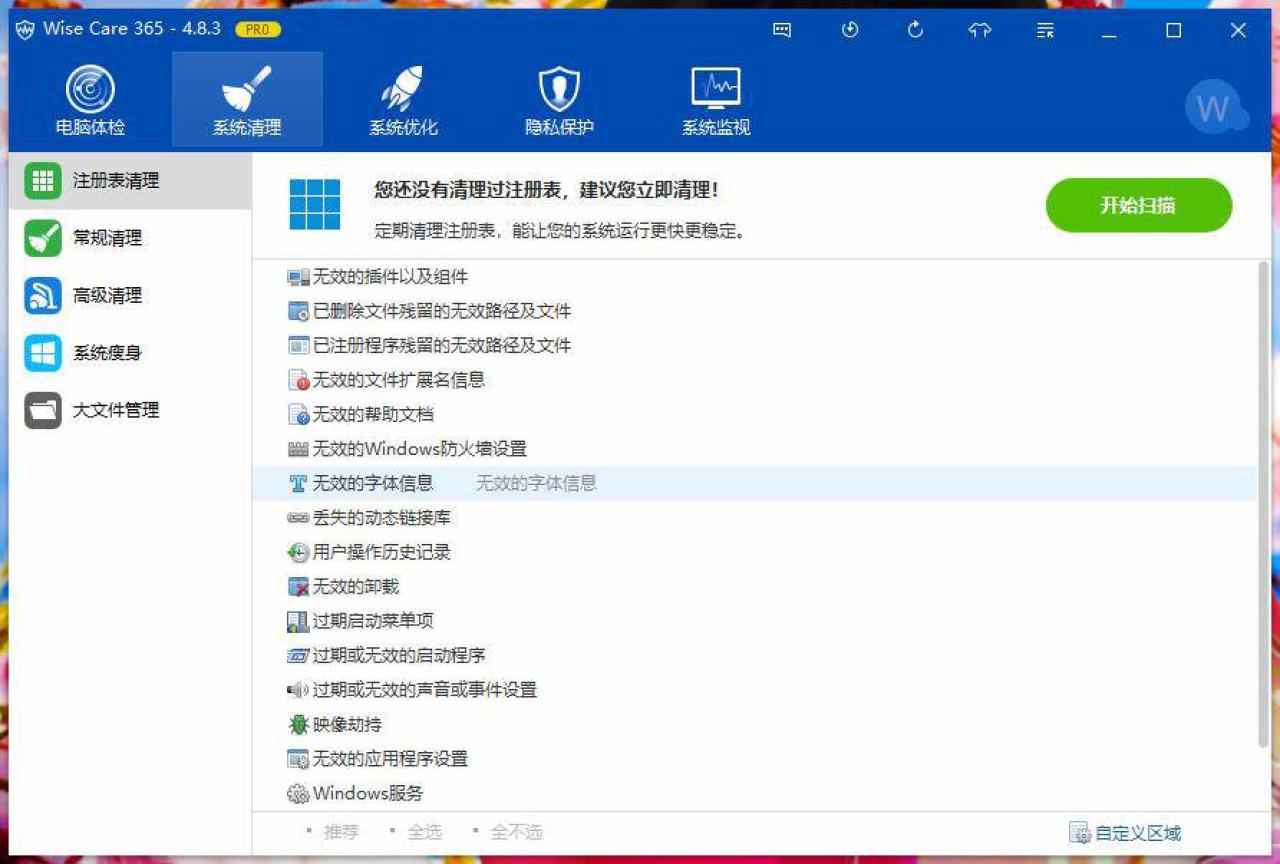Image resolution: width=1280 pixels, height=864 pixels.
Task: Open the 电脑体检 (PC Checkup) tab
Action: pos(90,101)
